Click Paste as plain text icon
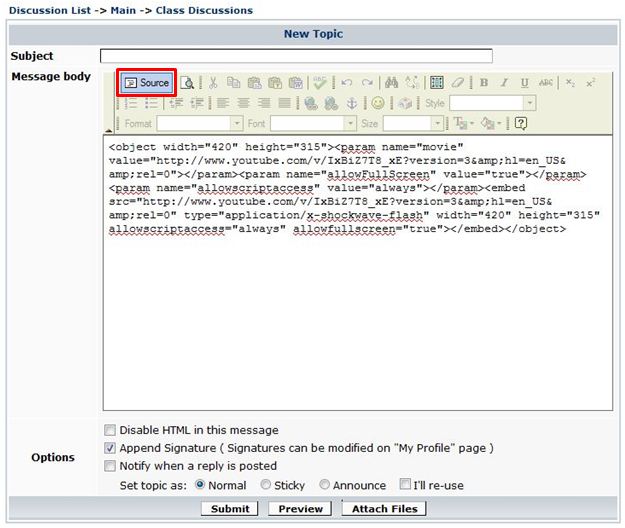The image size is (625, 528). 275,82
